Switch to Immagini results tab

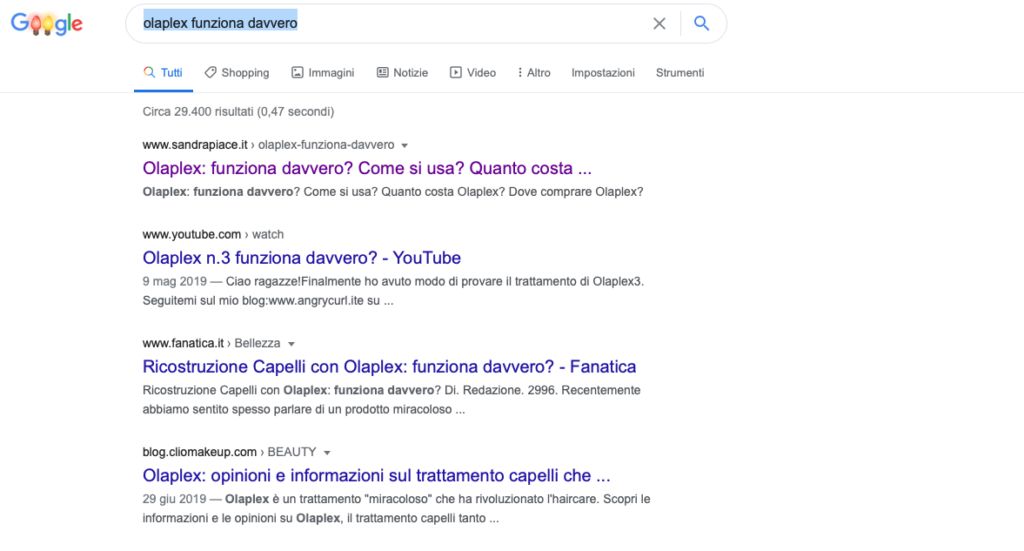323,72
